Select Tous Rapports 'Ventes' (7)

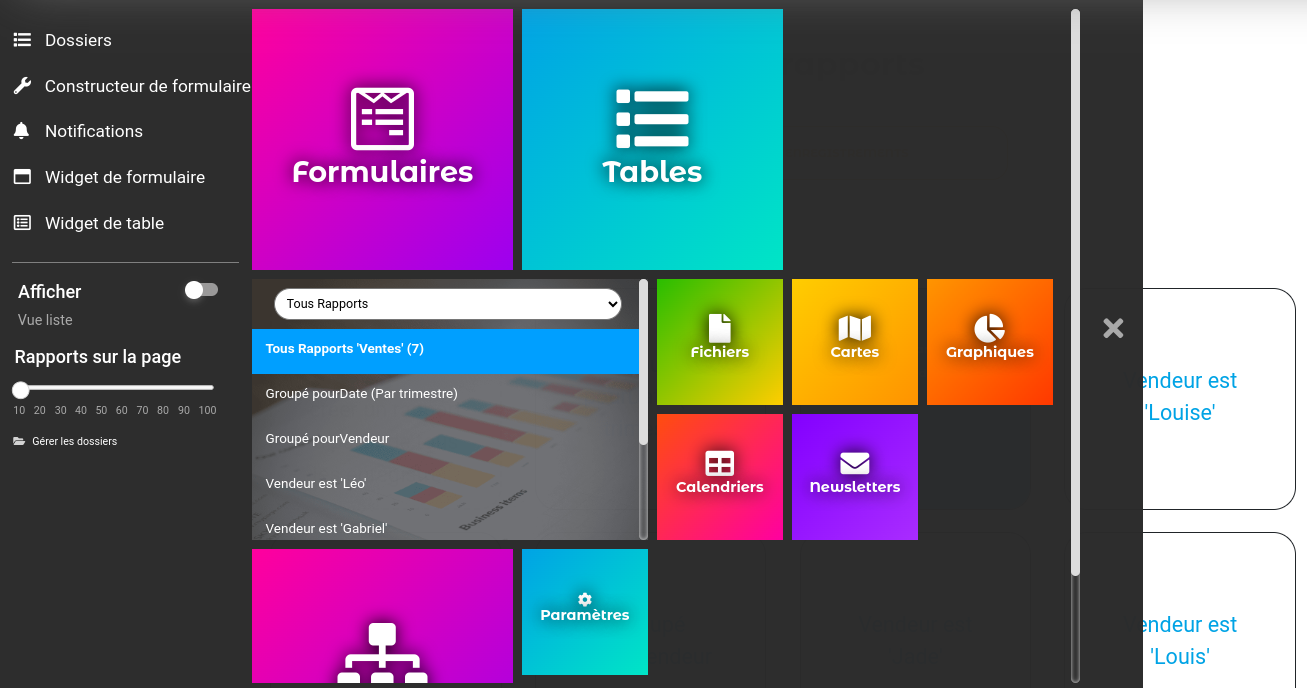(445, 350)
